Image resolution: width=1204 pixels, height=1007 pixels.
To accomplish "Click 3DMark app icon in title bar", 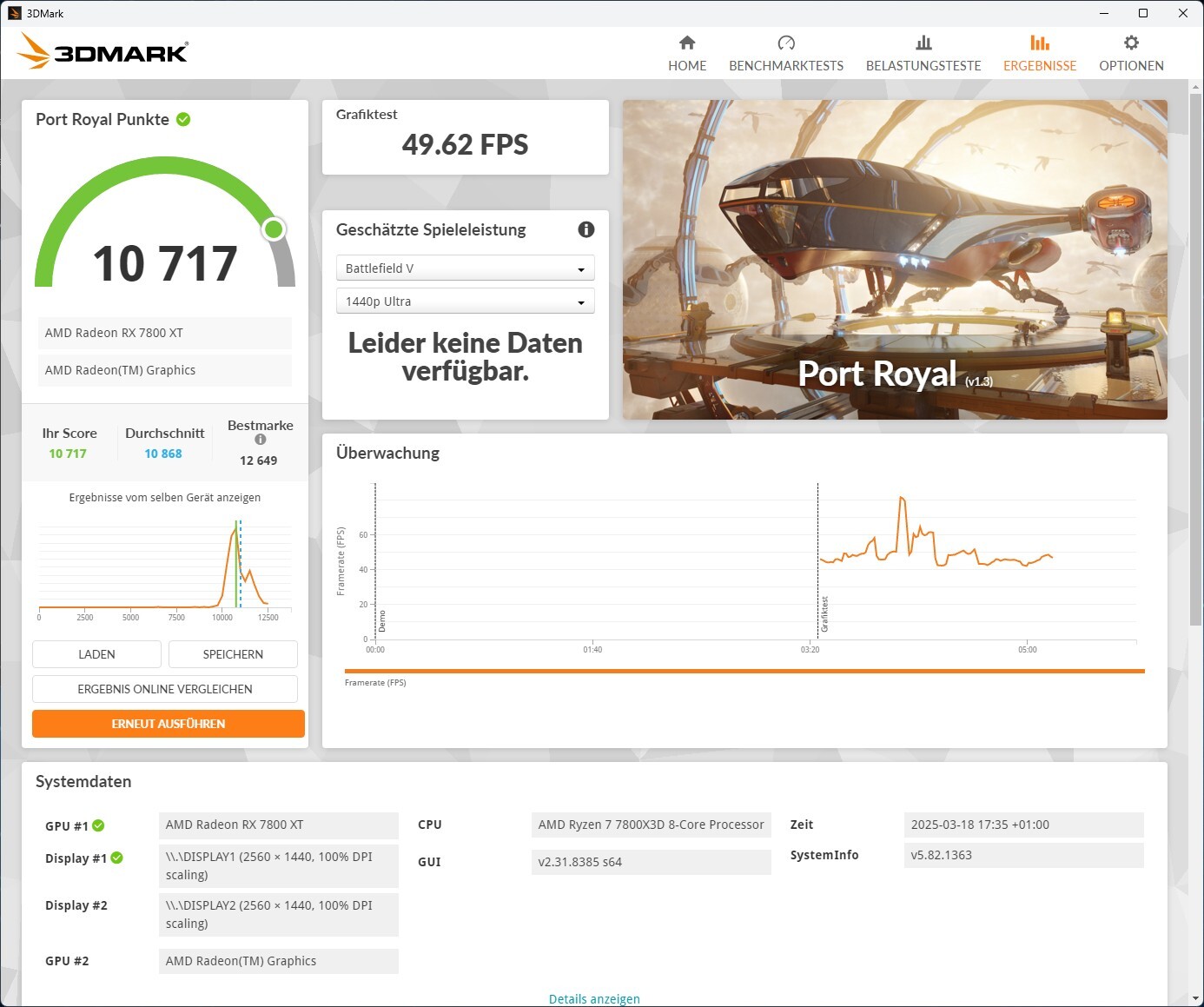I will click(14, 13).
